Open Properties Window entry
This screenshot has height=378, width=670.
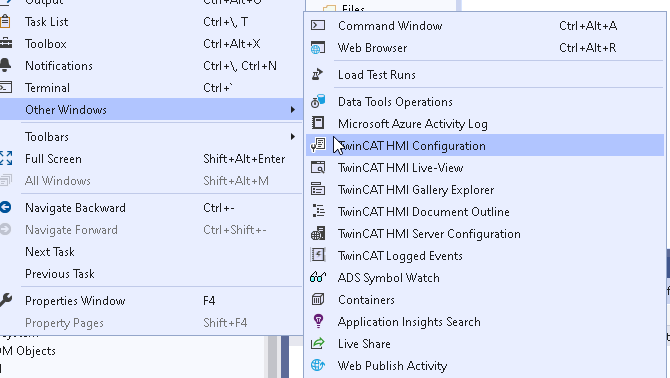pos(150,301)
